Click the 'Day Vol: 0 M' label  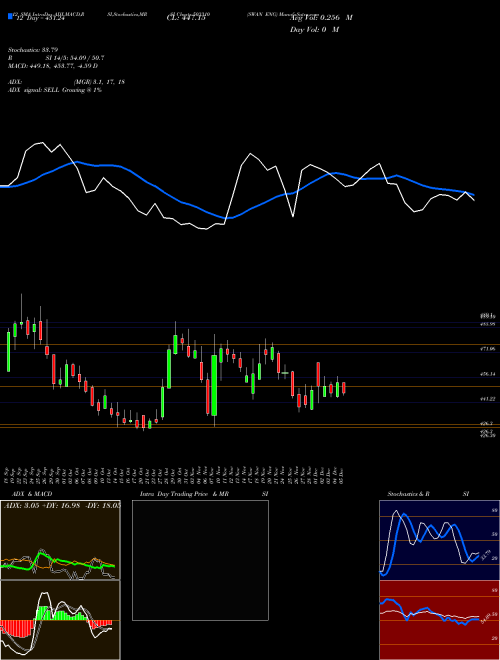[314, 30]
